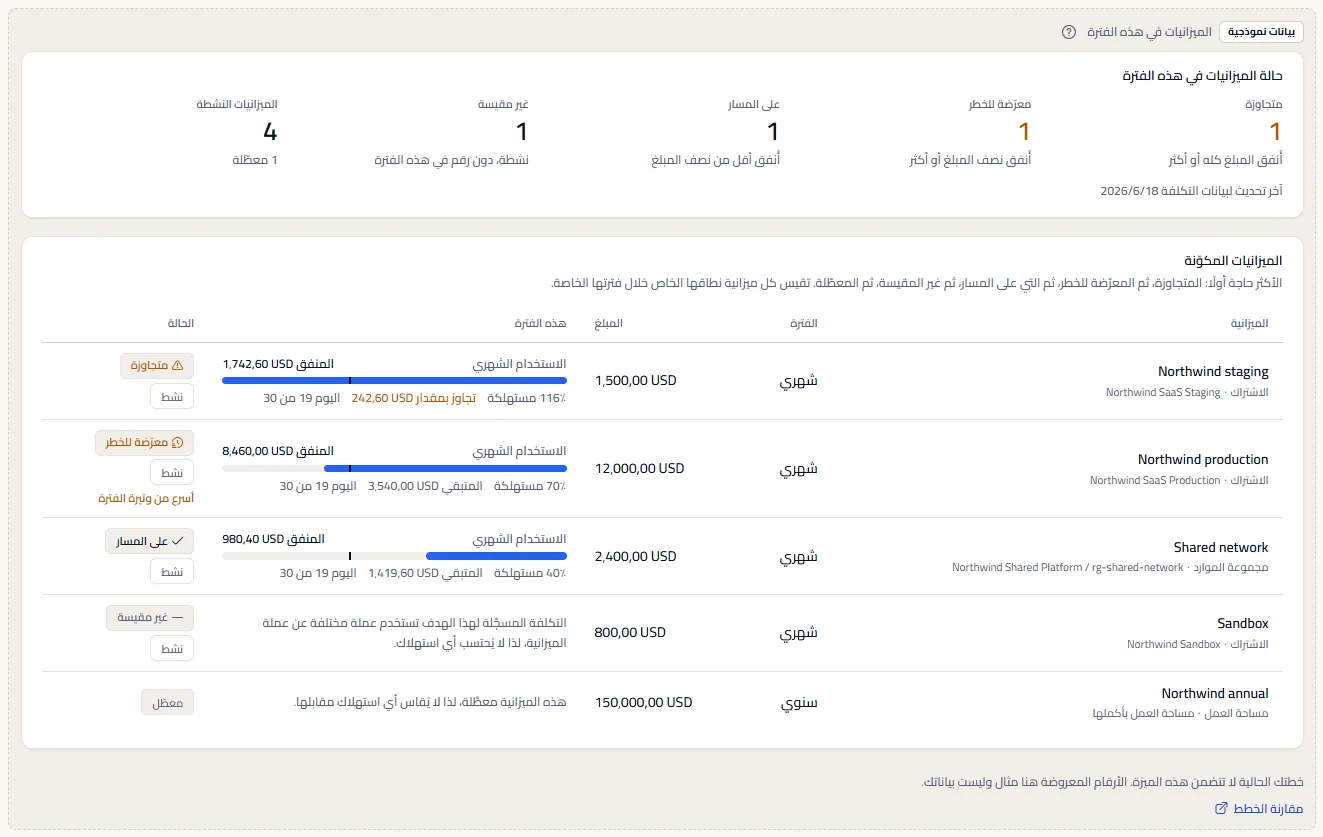
Task: Click Northwind SaaS Staging subscription text
Action: pos(1163,392)
